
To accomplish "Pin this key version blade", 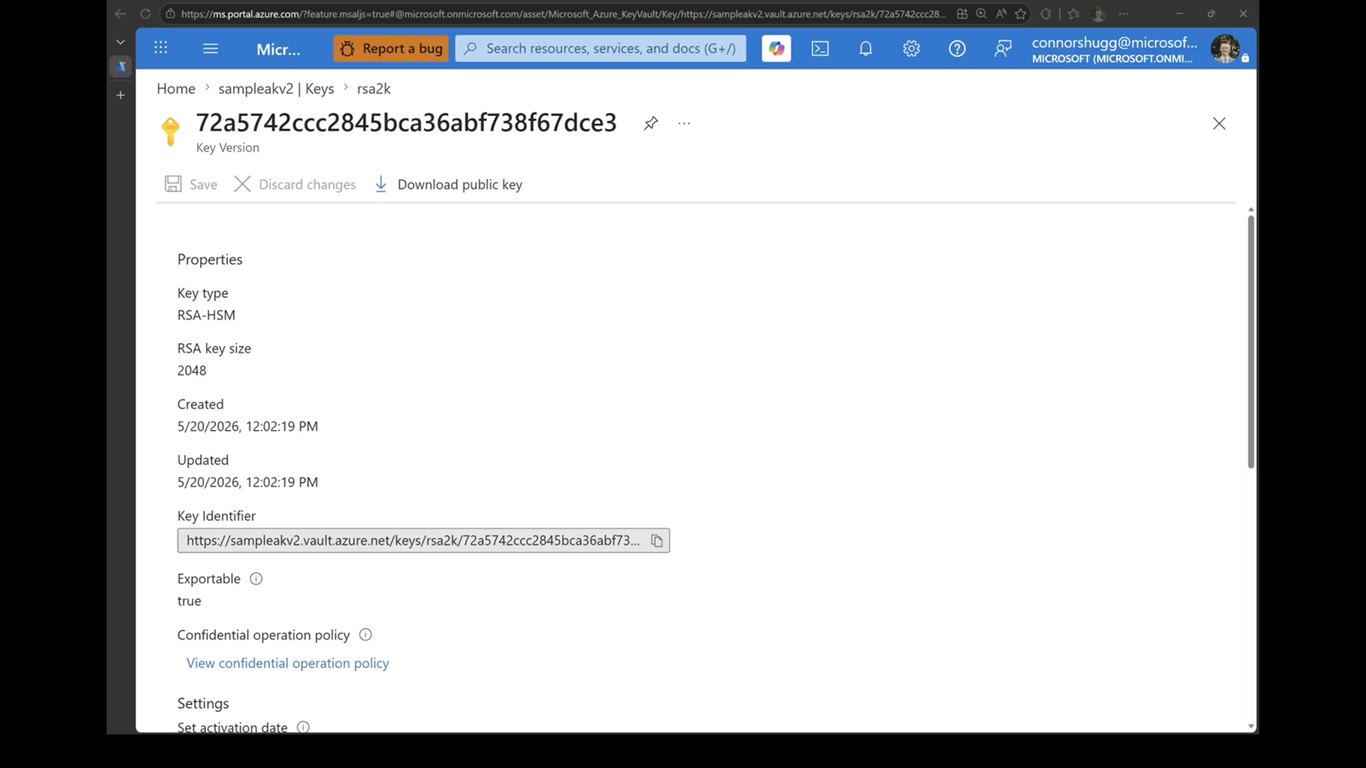I will coord(651,123).
